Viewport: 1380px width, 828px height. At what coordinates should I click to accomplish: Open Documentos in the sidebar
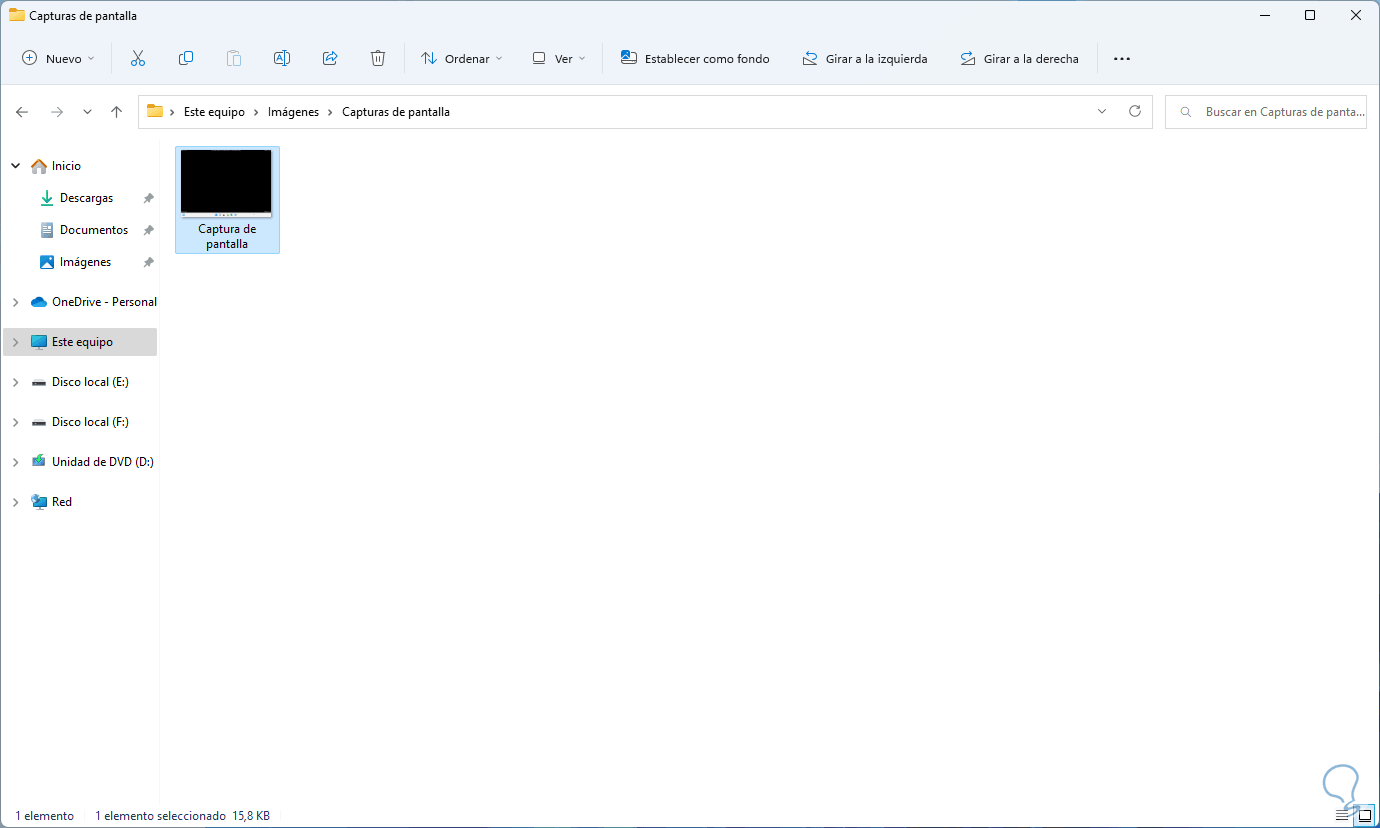tap(94, 230)
